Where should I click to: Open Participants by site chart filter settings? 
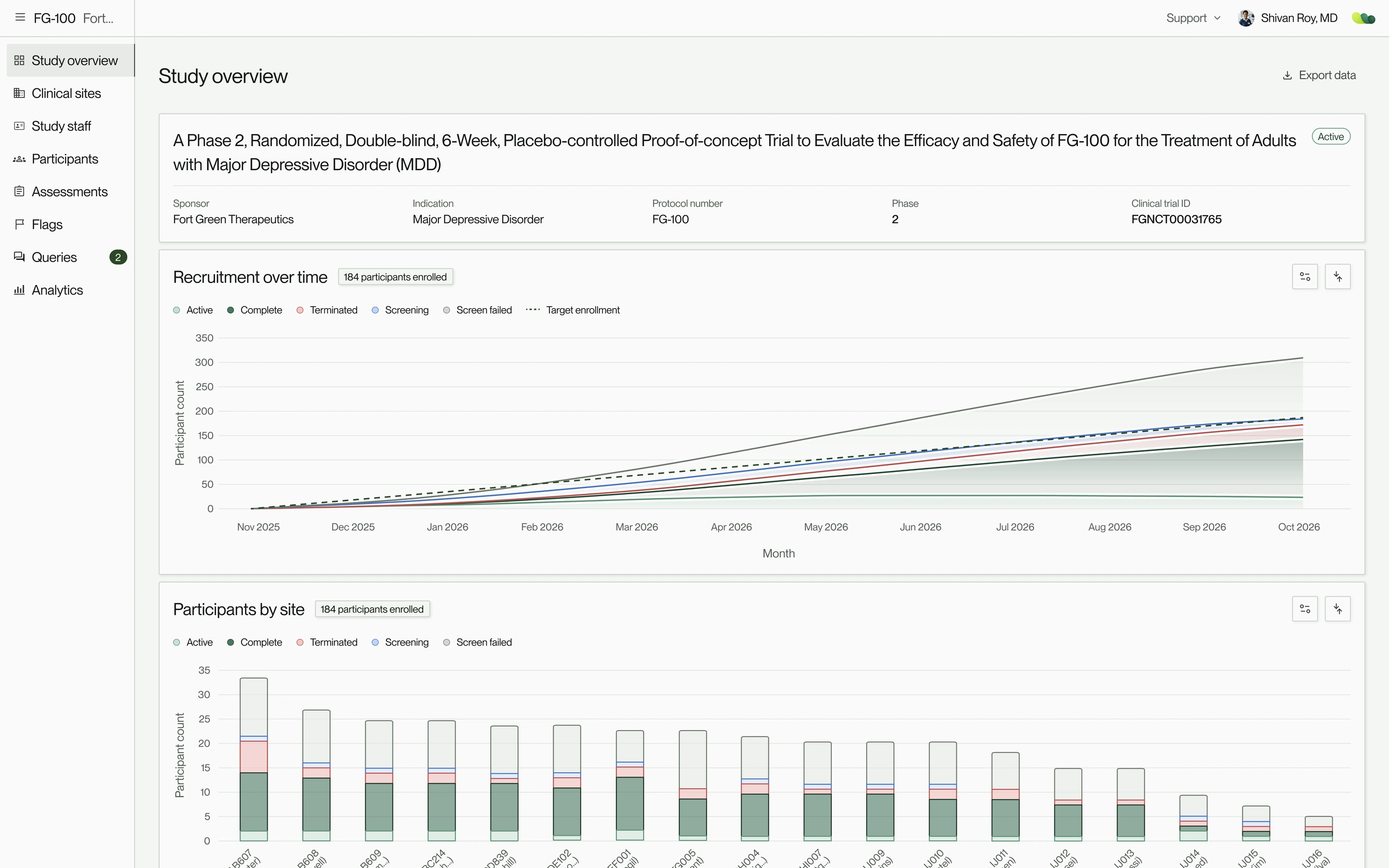pyautogui.click(x=1305, y=609)
